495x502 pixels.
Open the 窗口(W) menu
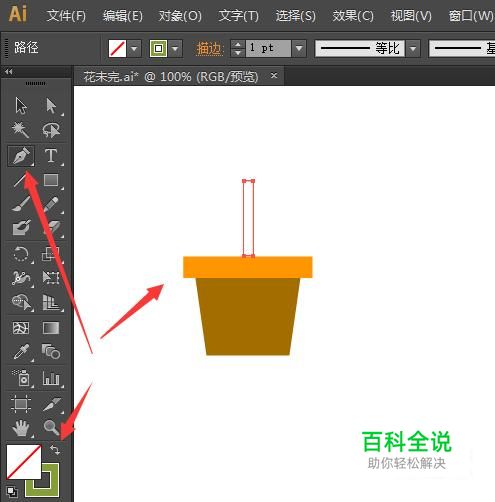point(471,15)
